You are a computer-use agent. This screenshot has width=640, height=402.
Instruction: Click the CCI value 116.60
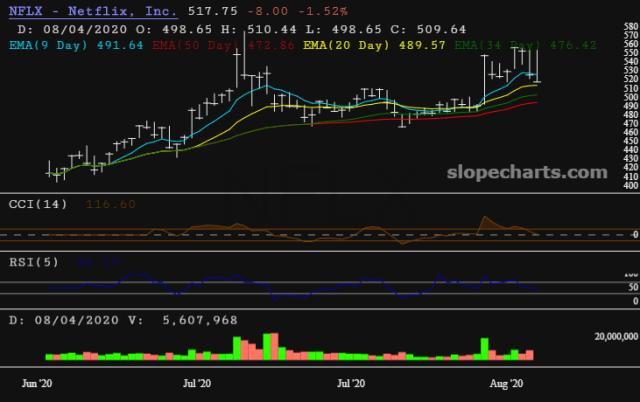coord(110,204)
